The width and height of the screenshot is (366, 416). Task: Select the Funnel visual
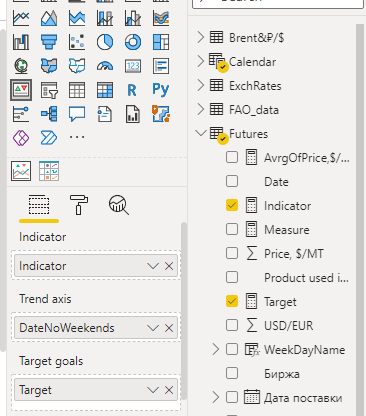click(49, 42)
